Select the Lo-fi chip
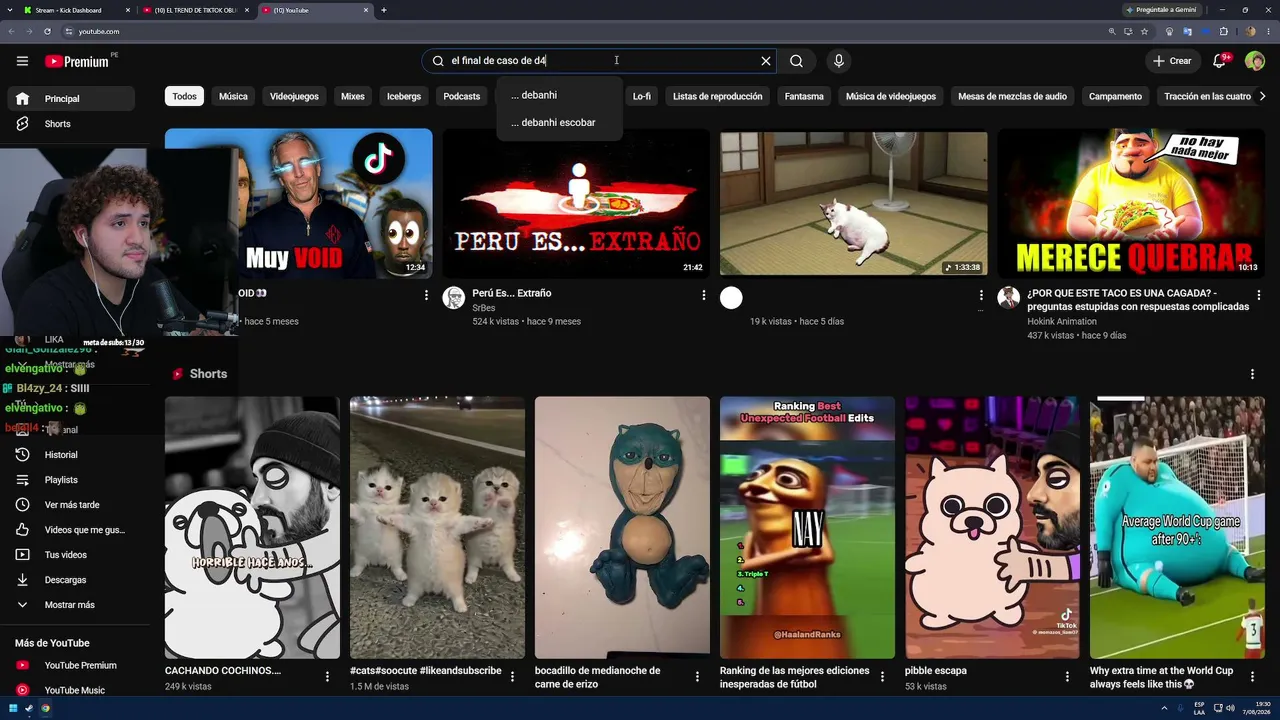1280x720 pixels. (x=642, y=96)
